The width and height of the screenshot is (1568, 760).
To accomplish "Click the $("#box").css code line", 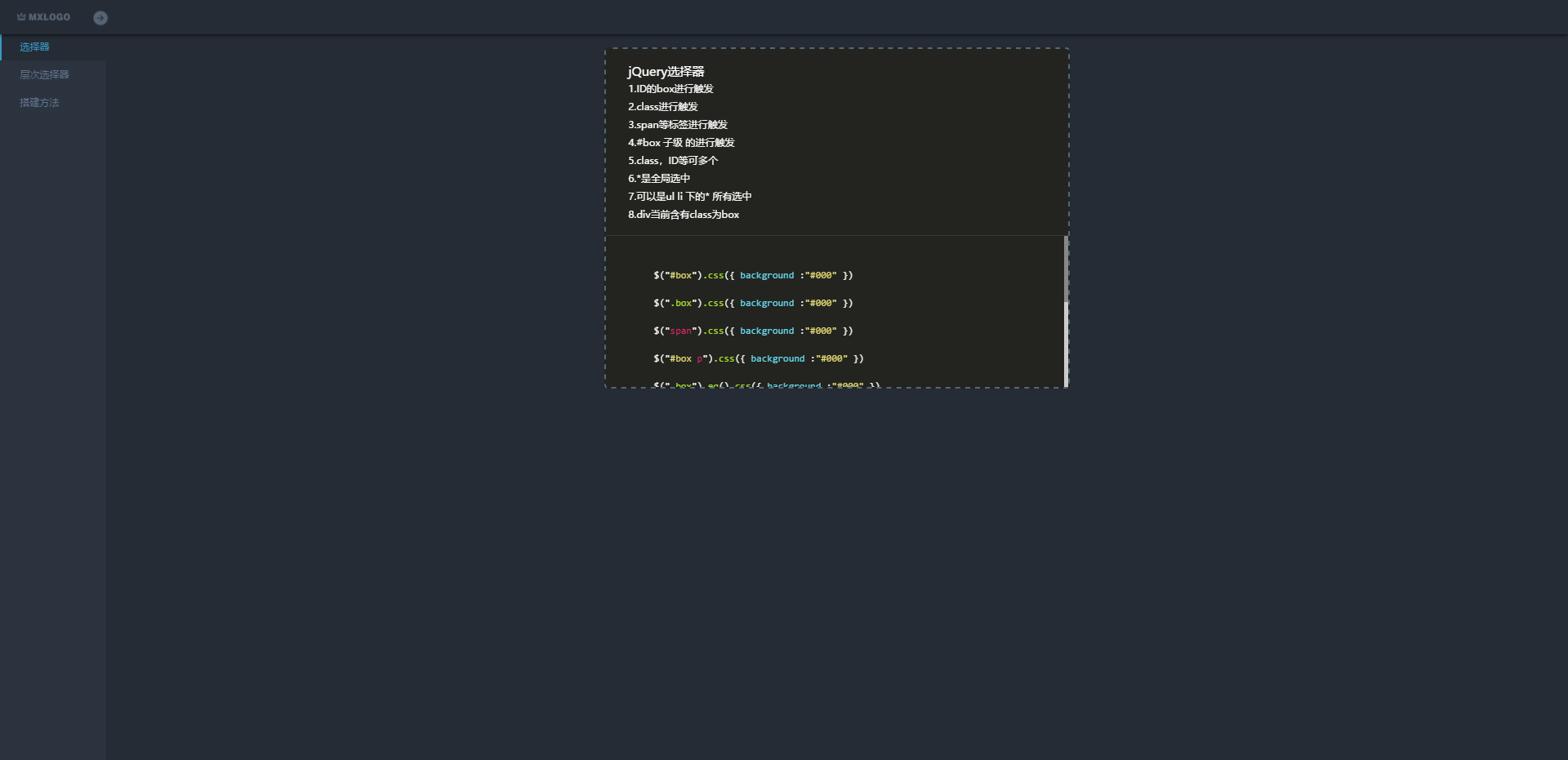I will point(753,275).
